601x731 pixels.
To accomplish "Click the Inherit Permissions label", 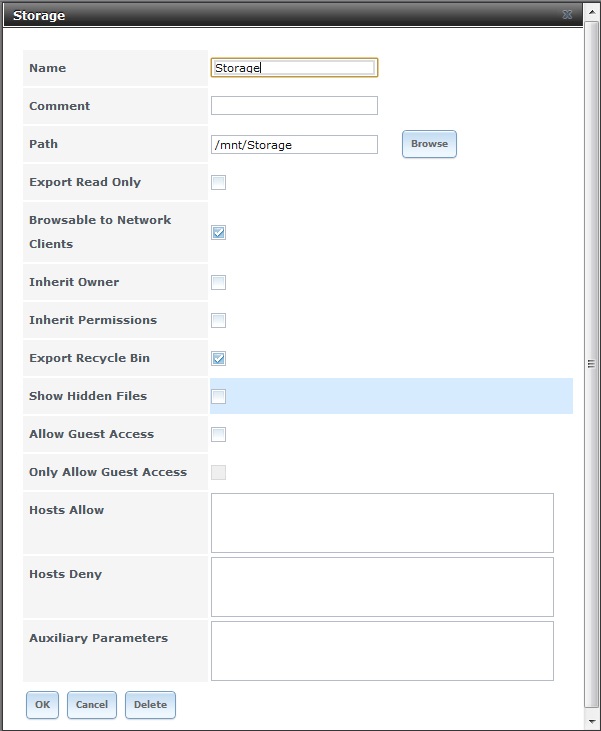I will [x=93, y=320].
